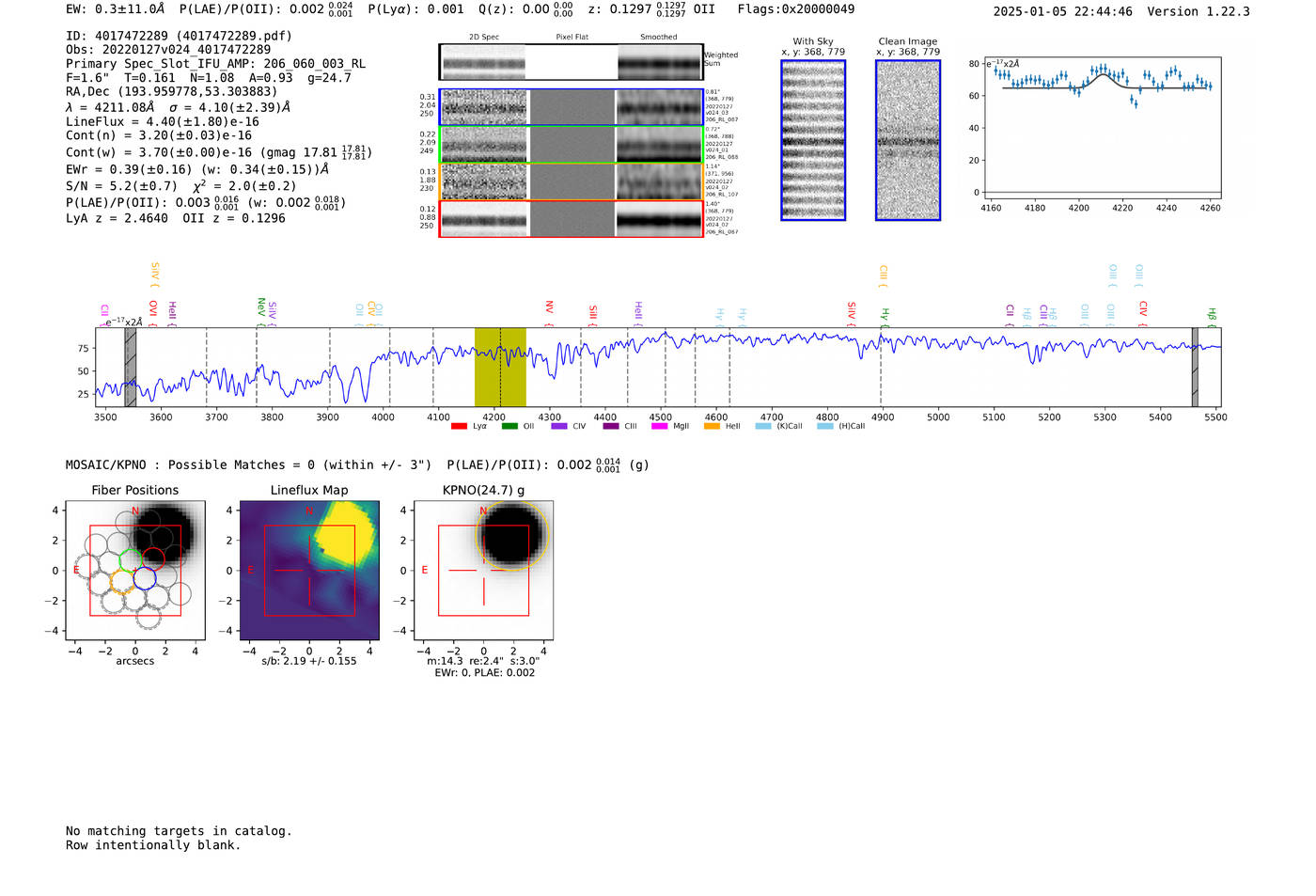Screen dimensions: 1316x896
Task: Click the 2025-01-05 22:44:46 timestamp
Action: tap(1063, 11)
